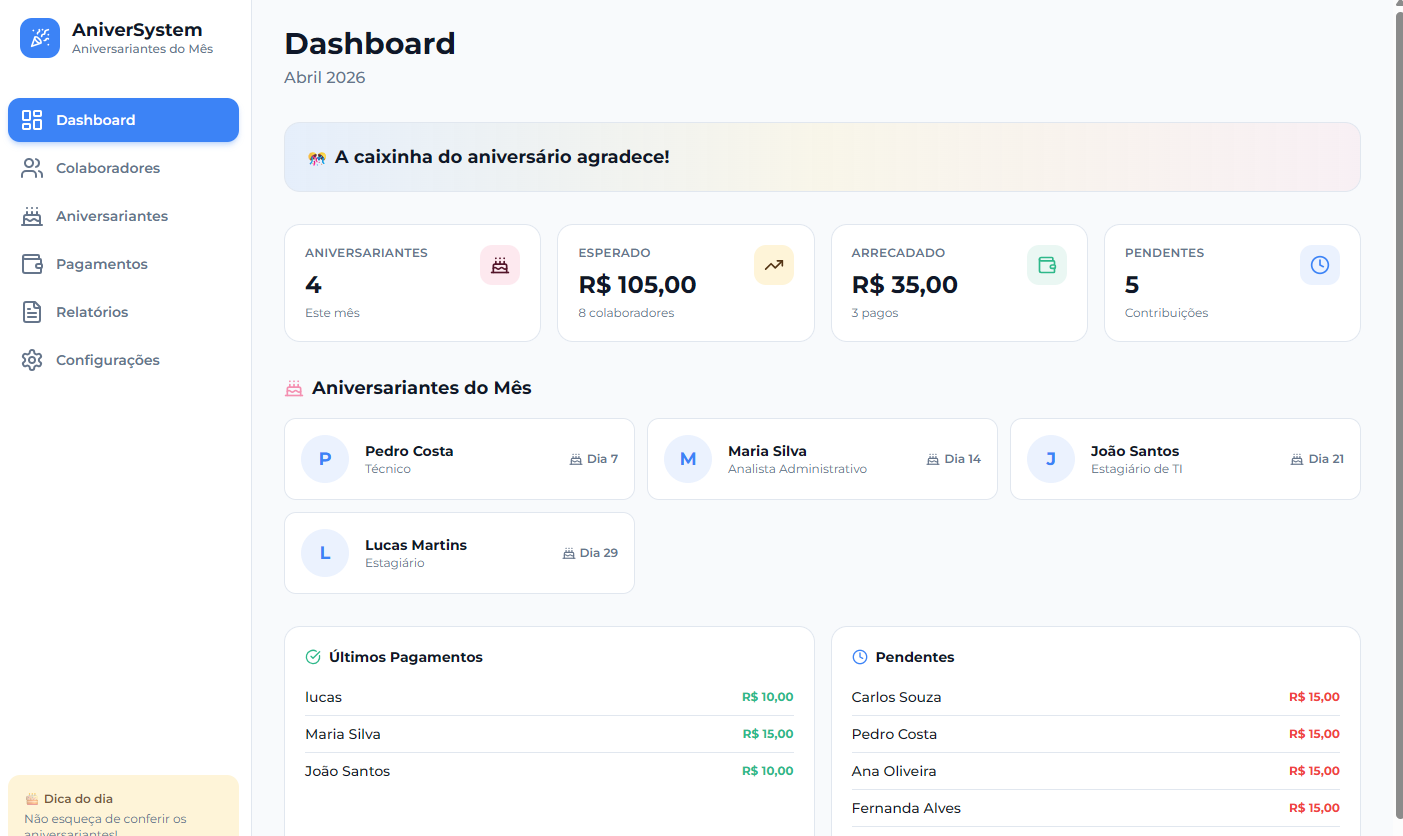Open the Colaboradores page in sidebar
Screen dimensions: 1403x836
click(x=108, y=168)
